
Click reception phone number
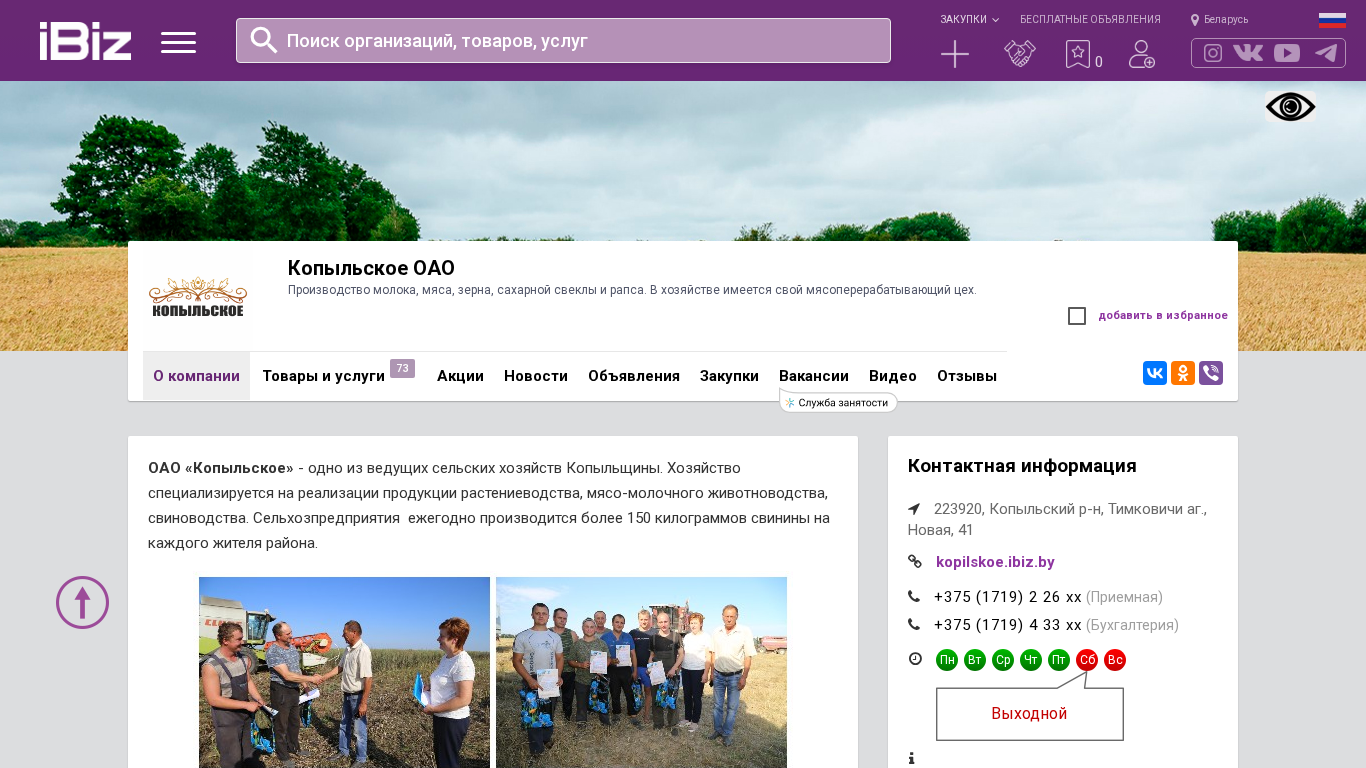click(x=1008, y=597)
